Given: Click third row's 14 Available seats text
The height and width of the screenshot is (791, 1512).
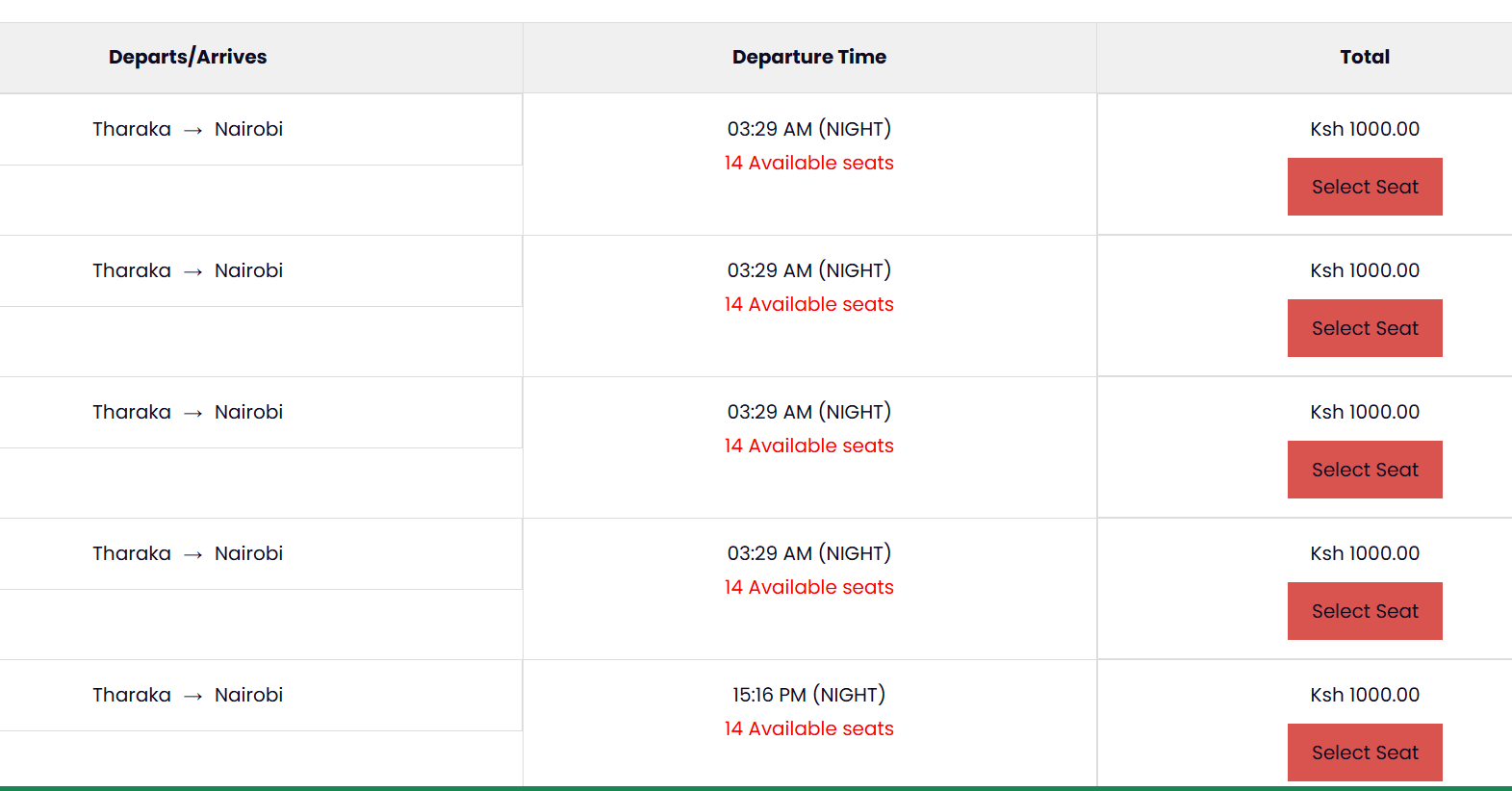Looking at the screenshot, I should [809, 446].
